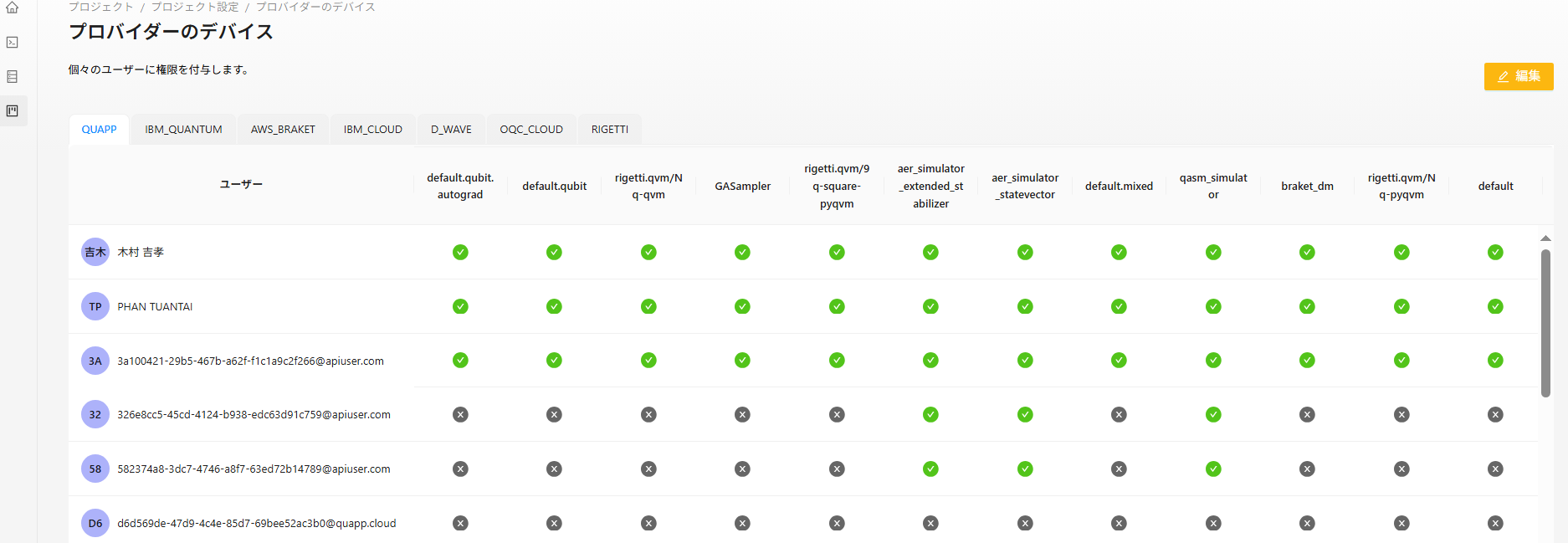
Task: Open the document list sidebar icon
Action: click(13, 77)
